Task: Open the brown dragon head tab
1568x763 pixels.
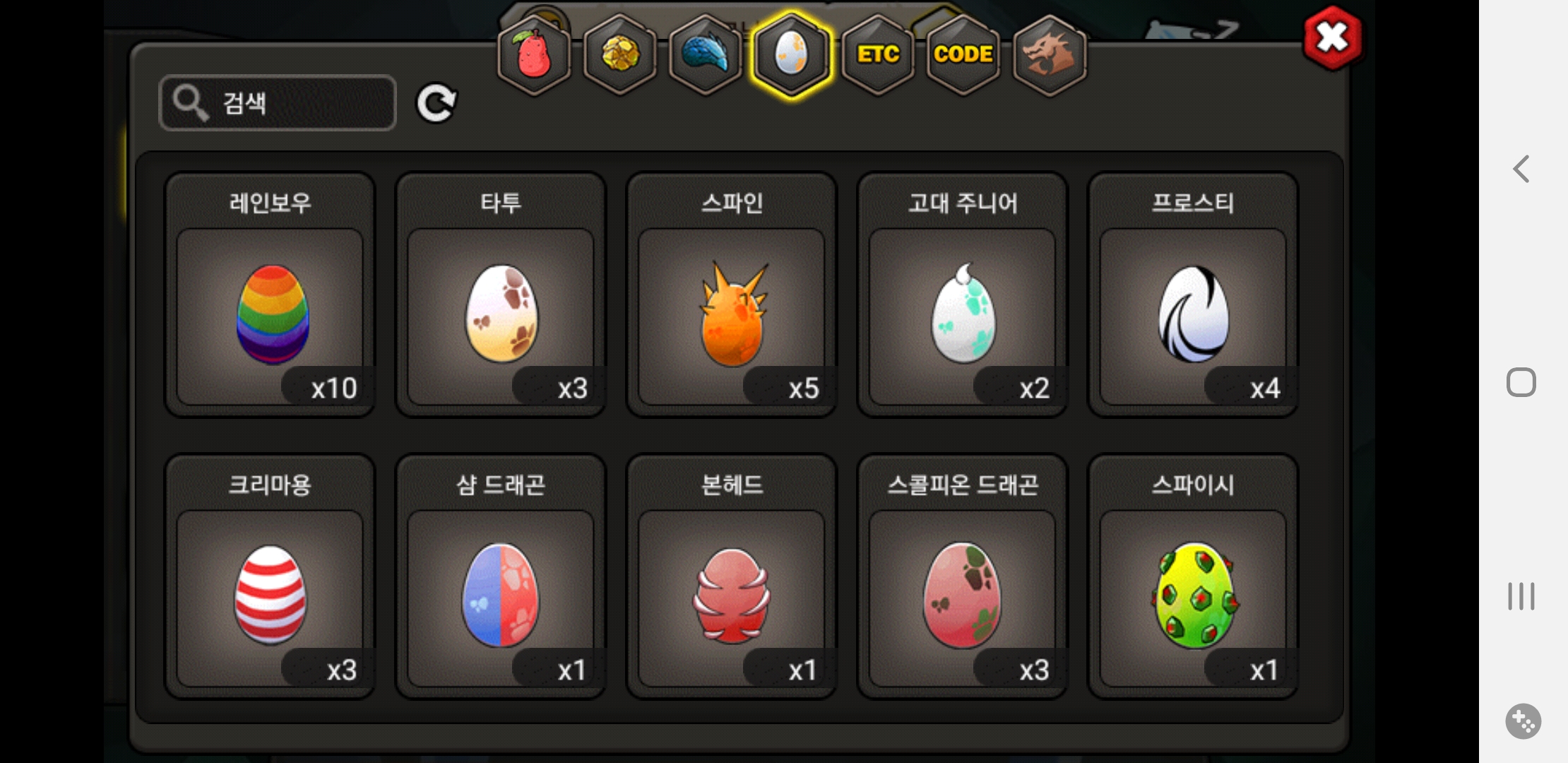Action: coord(1050,54)
